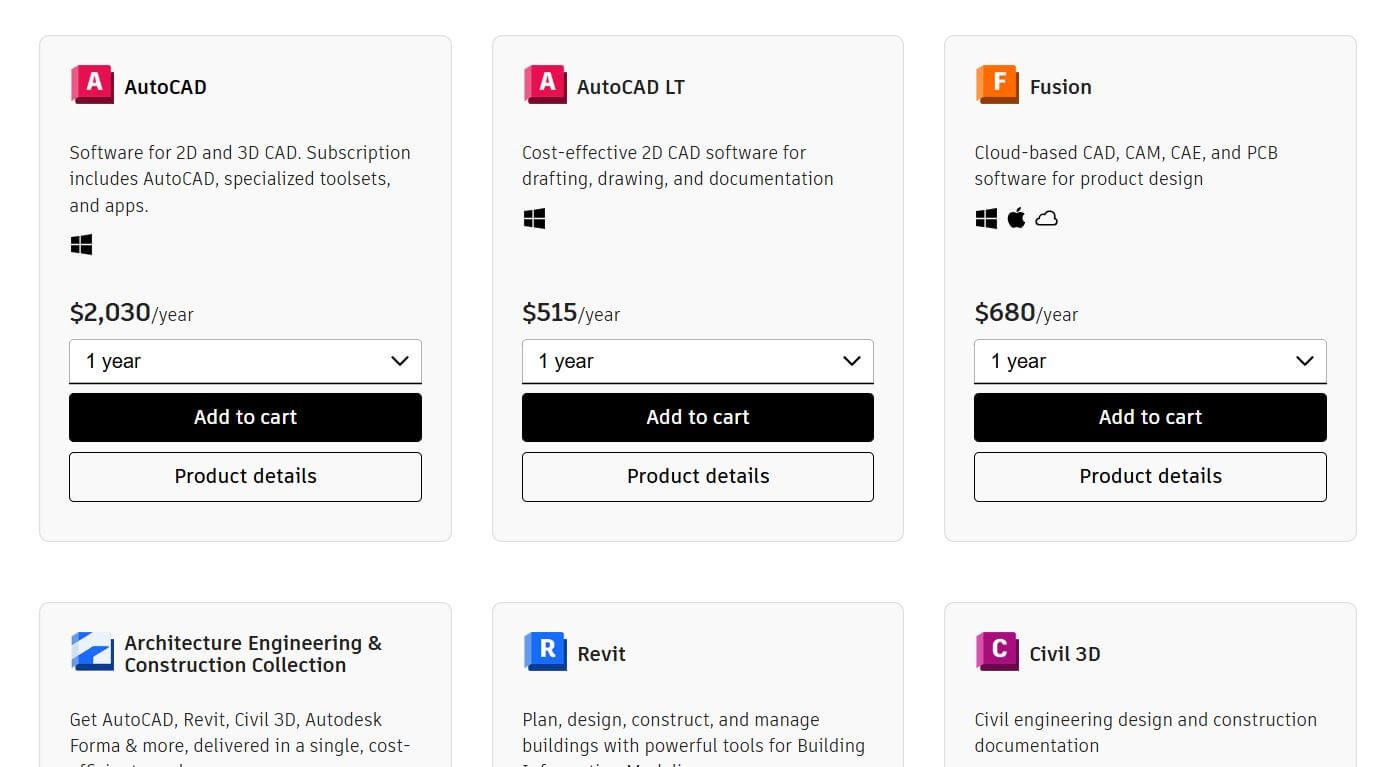This screenshot has height=767, width=1399.
Task: Select the Revit product title
Action: 600,653
